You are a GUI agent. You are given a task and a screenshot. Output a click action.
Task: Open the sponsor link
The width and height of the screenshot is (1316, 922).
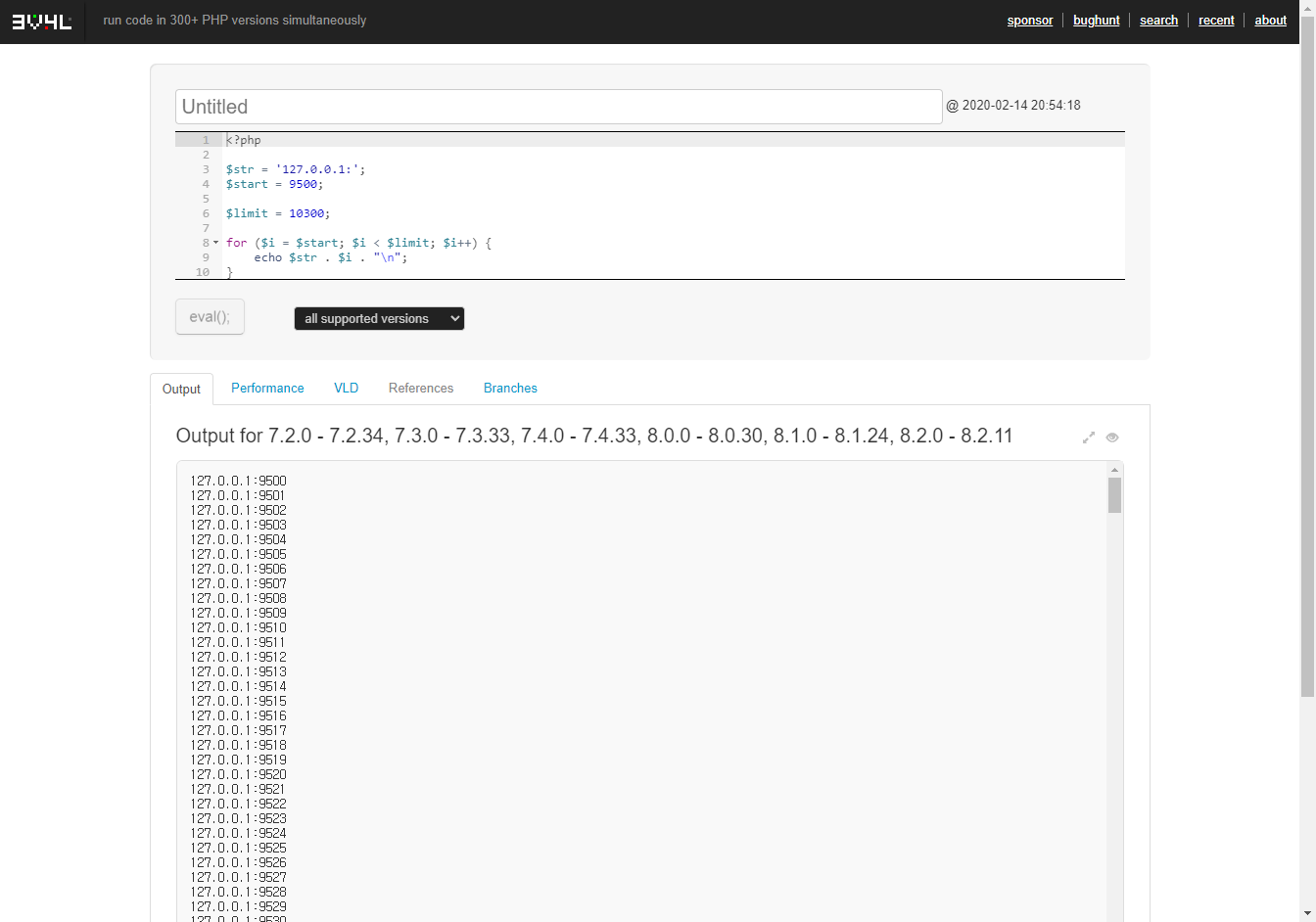(x=1030, y=21)
